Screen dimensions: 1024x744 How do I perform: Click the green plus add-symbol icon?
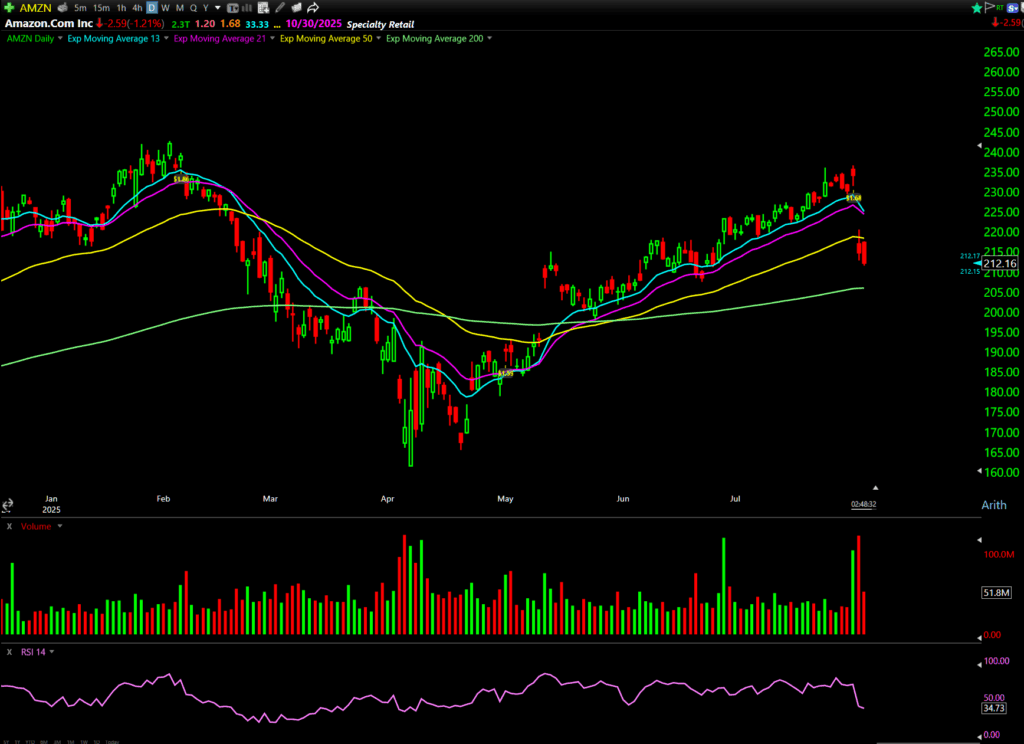(x=9, y=8)
